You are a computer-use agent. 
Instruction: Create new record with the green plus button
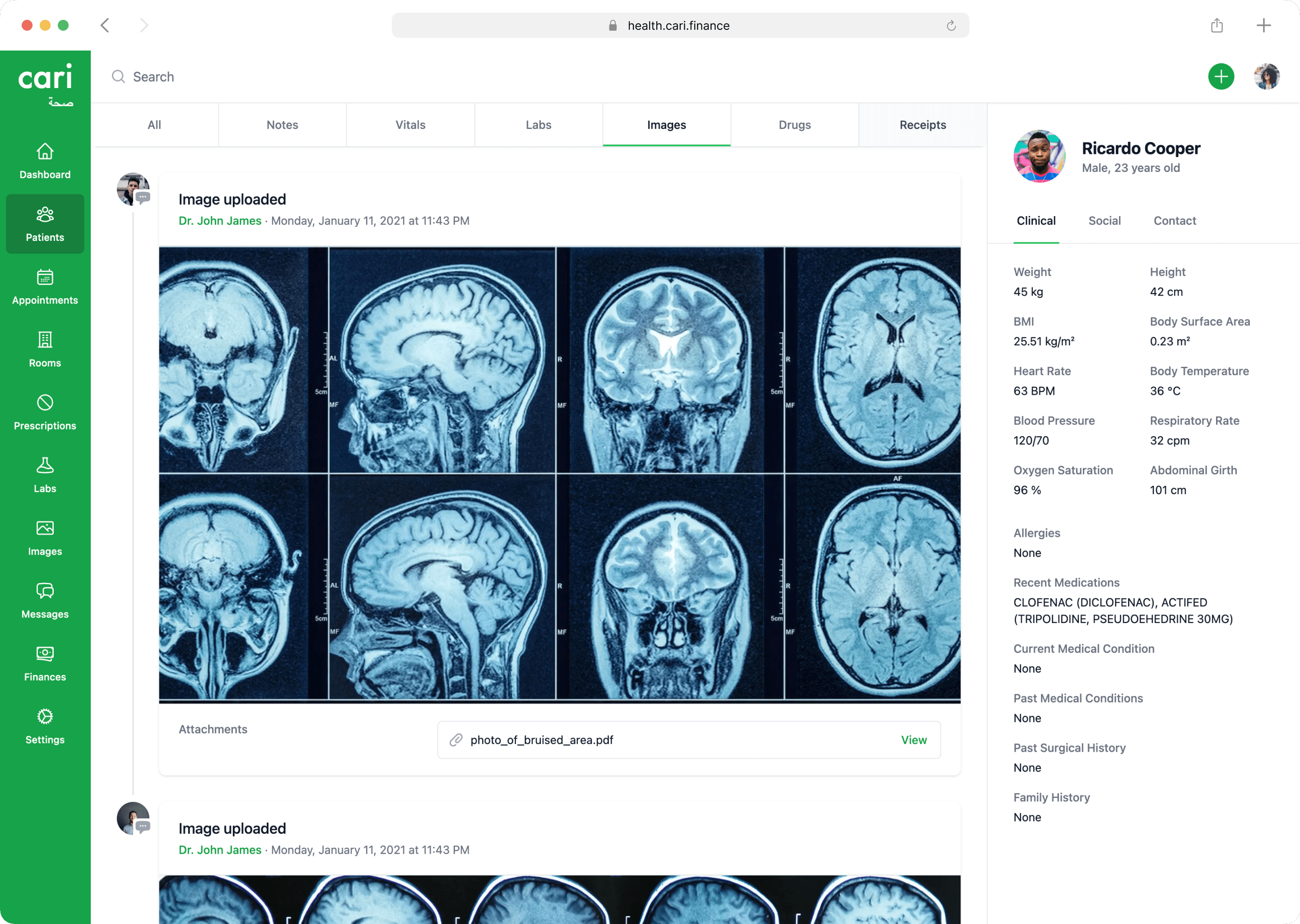1220,76
